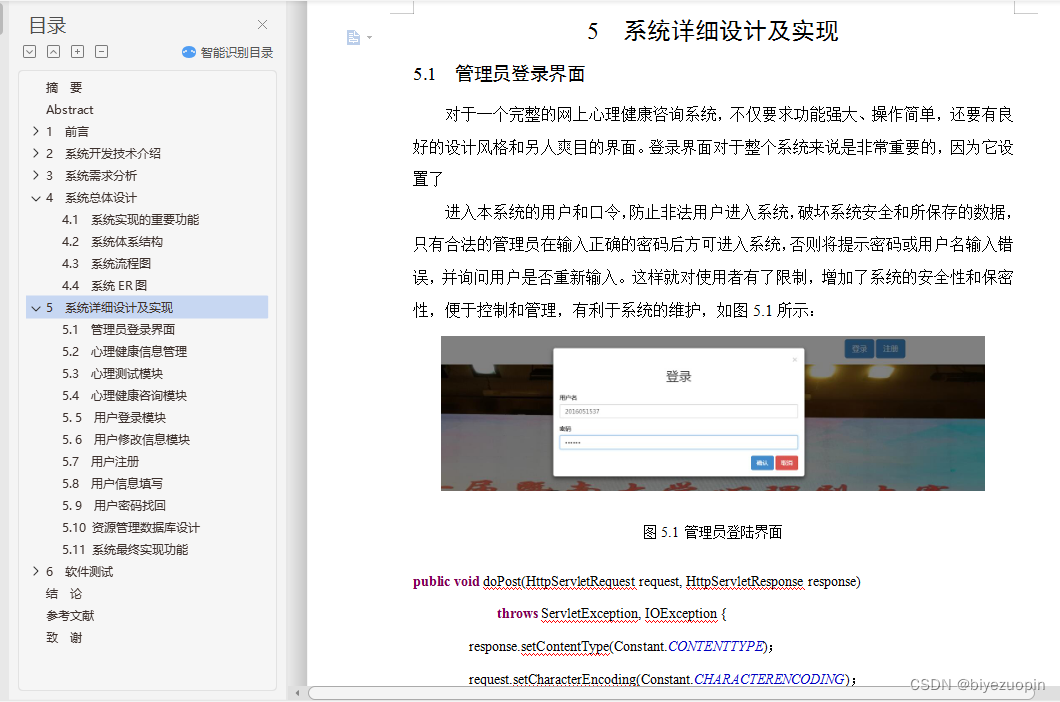
Task: Close the 目录 navigation panel
Action: [x=262, y=25]
